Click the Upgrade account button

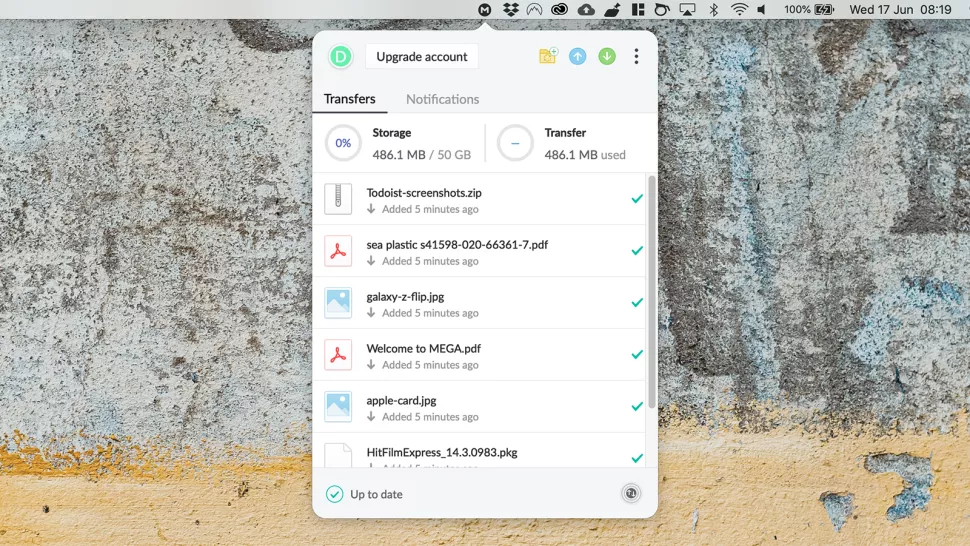pos(422,56)
